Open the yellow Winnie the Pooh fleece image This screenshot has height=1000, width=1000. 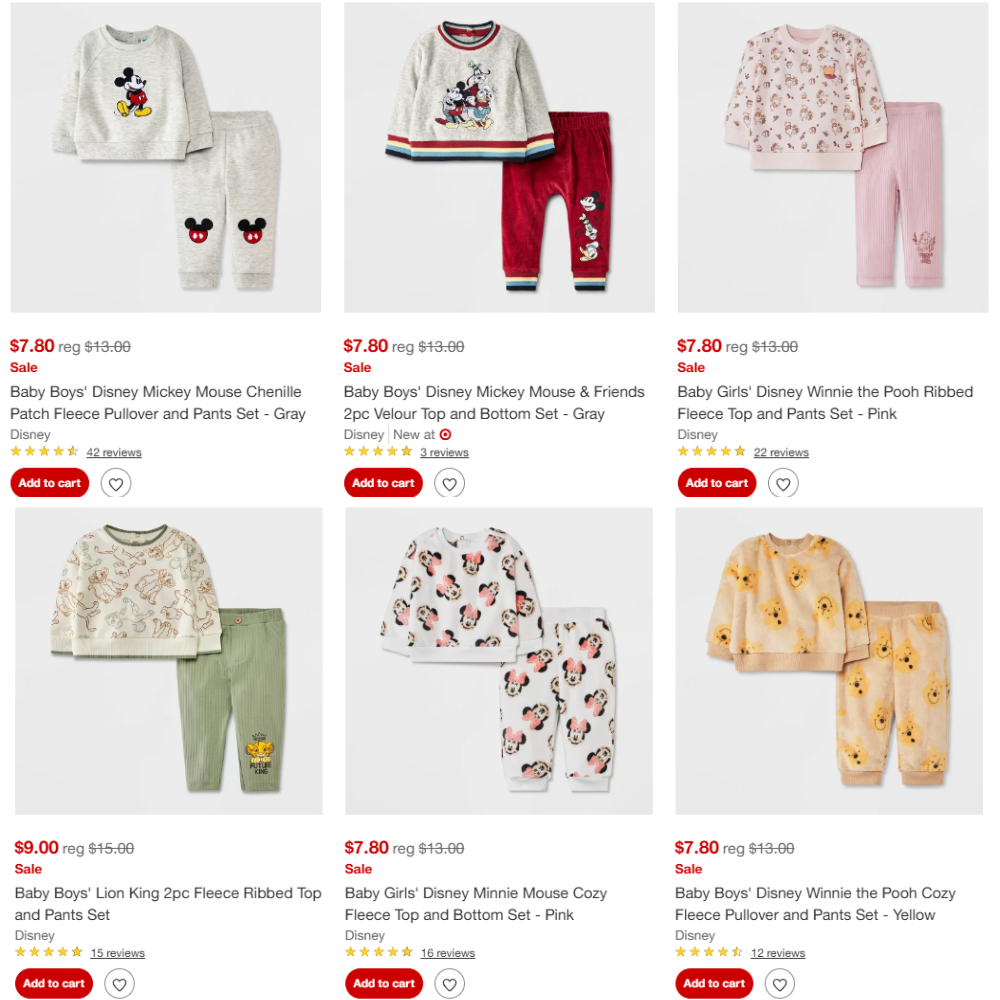coord(829,661)
